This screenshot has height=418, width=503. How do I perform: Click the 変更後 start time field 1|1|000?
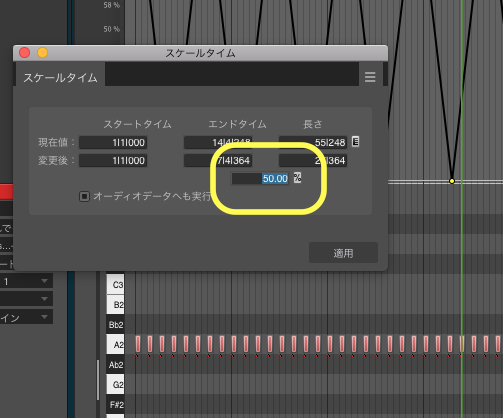pyautogui.click(x=113, y=160)
